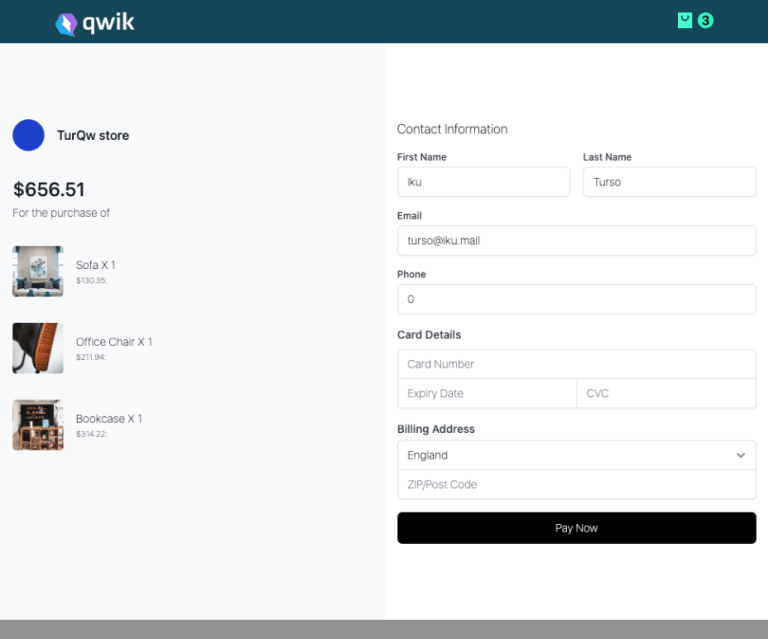
Task: Click the Email input field
Action: tap(576, 240)
